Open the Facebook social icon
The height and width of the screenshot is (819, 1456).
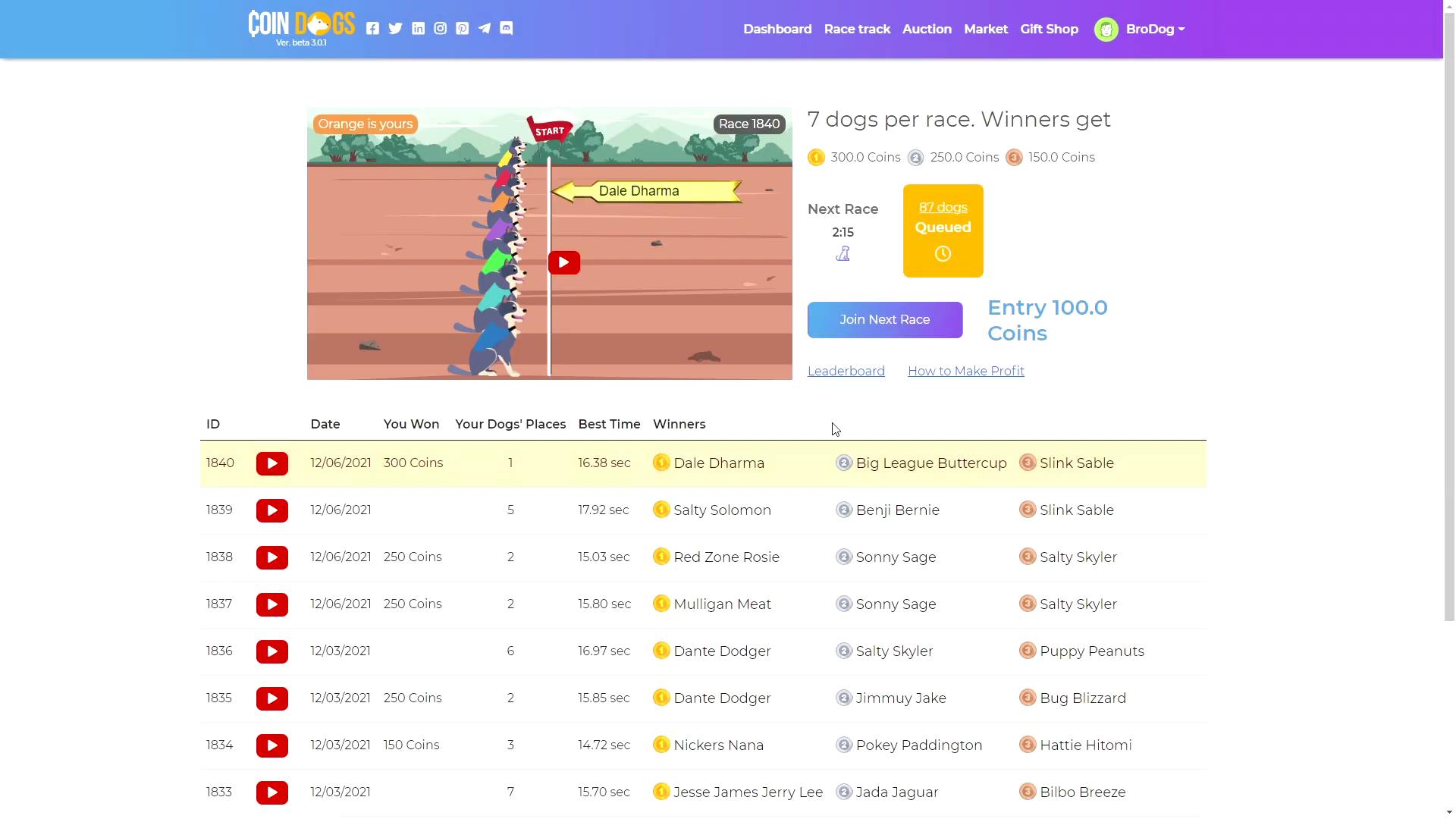tap(372, 29)
